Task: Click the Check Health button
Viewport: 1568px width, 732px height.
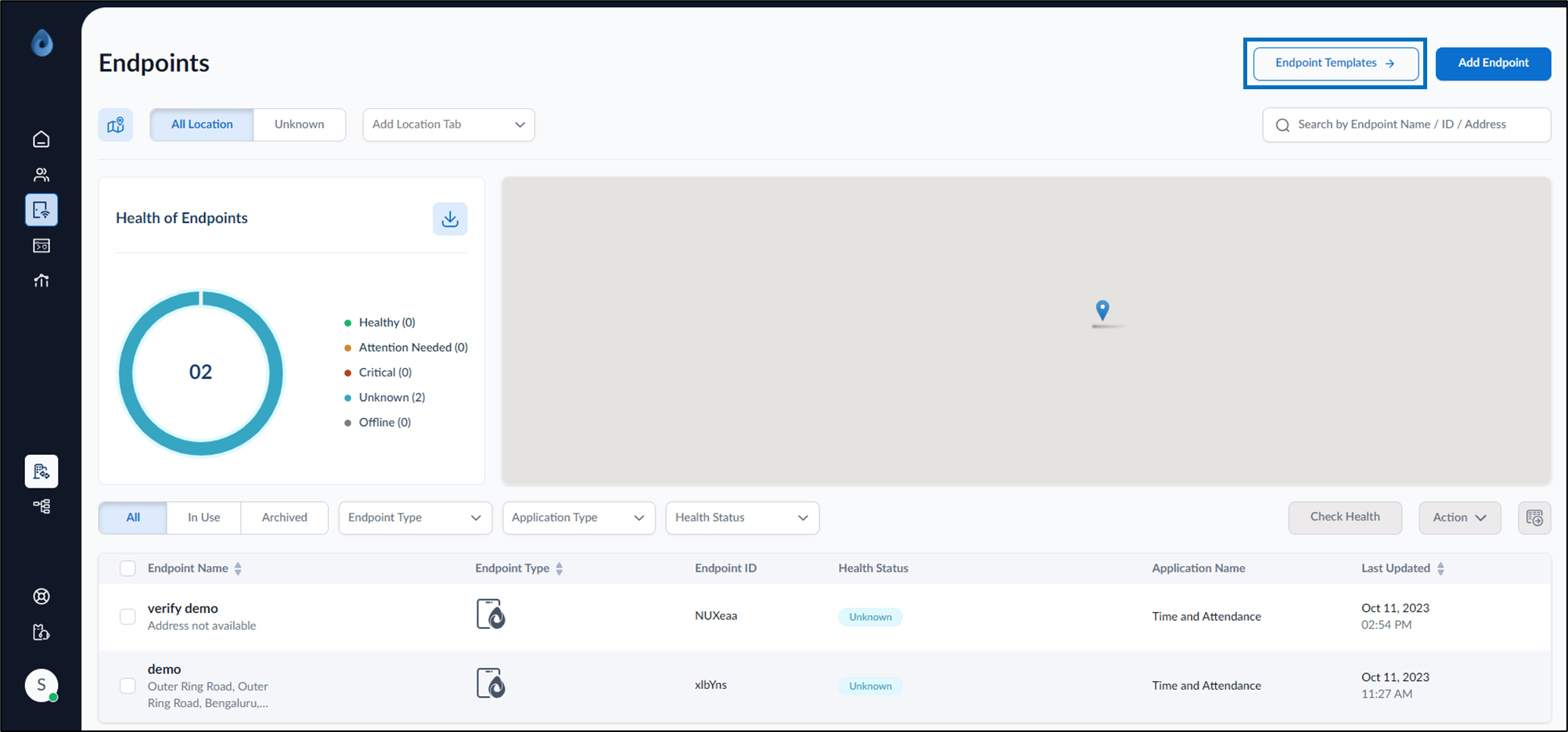Action: tap(1345, 517)
